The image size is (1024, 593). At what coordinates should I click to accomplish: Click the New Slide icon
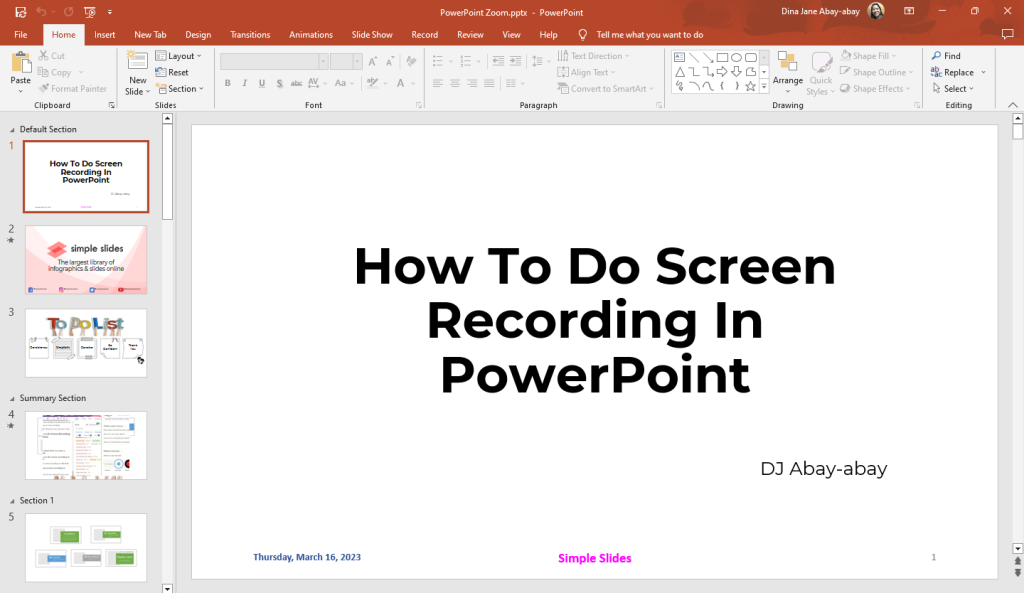[x=137, y=61]
